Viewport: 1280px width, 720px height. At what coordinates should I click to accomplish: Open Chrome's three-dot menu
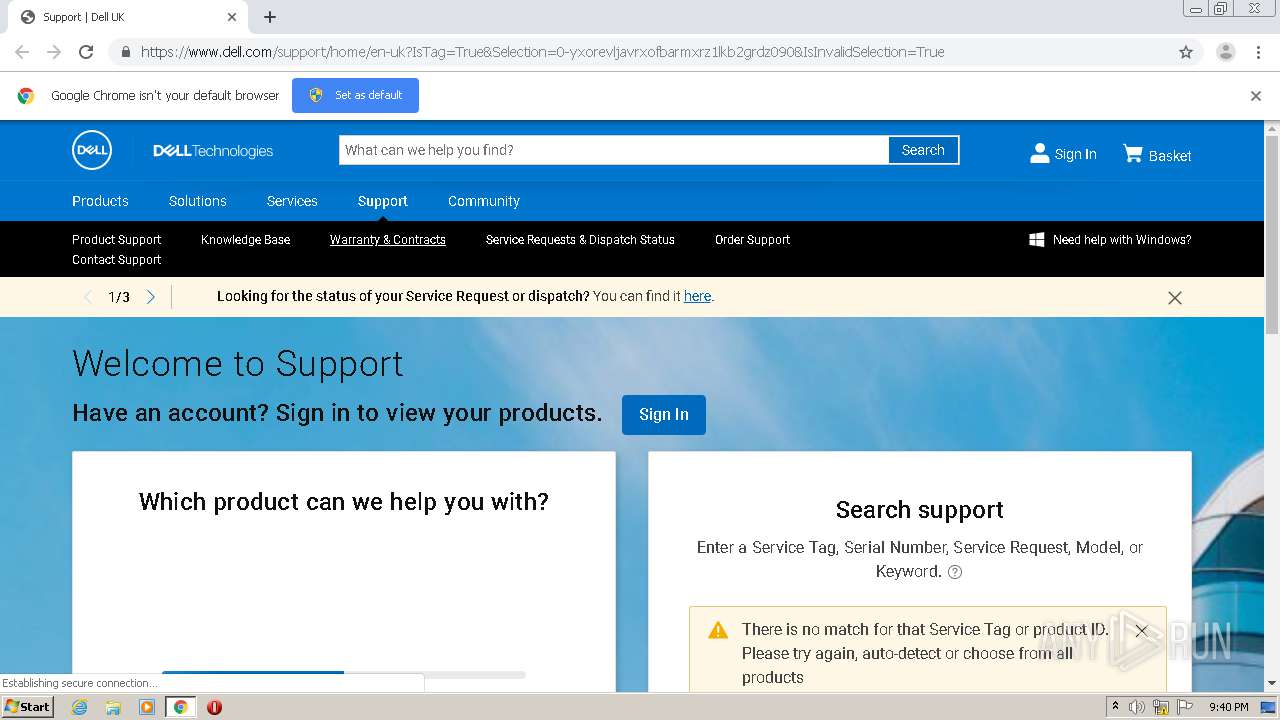coord(1258,52)
